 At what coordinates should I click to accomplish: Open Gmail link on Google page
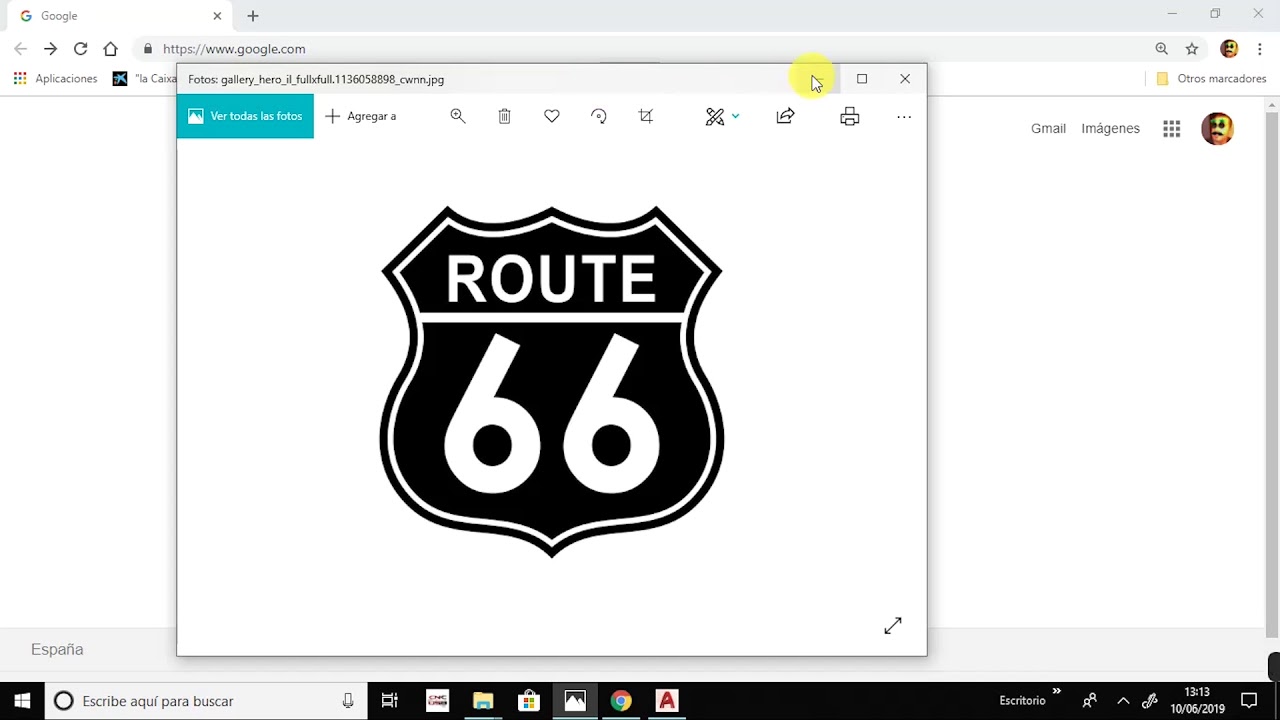(1048, 128)
